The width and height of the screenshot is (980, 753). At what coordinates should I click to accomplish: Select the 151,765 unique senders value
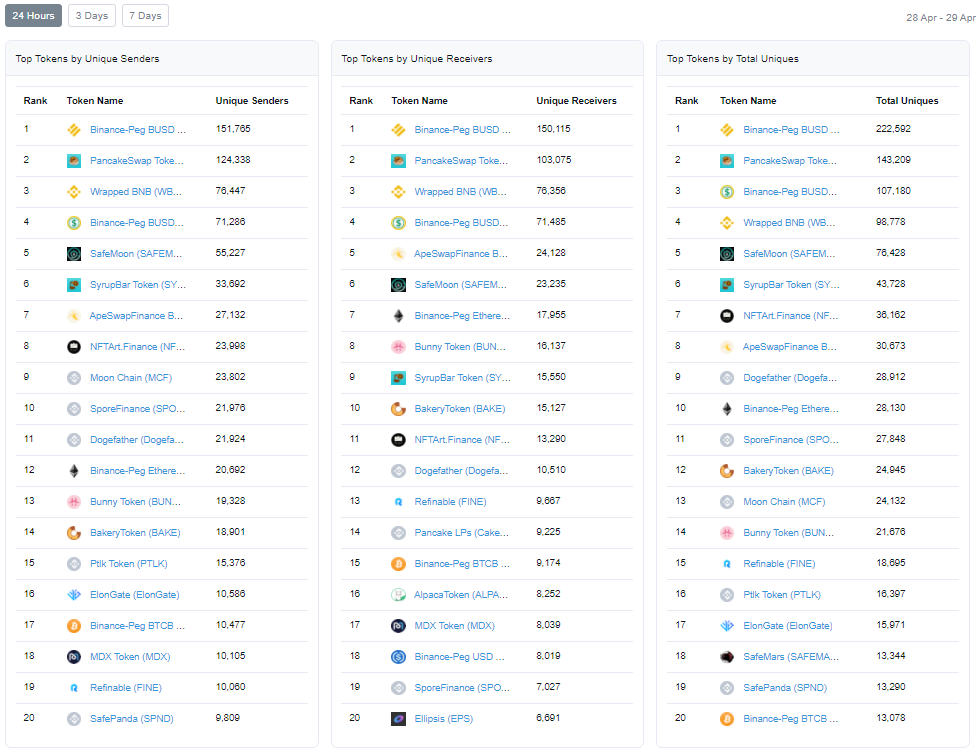pyautogui.click(x=233, y=129)
